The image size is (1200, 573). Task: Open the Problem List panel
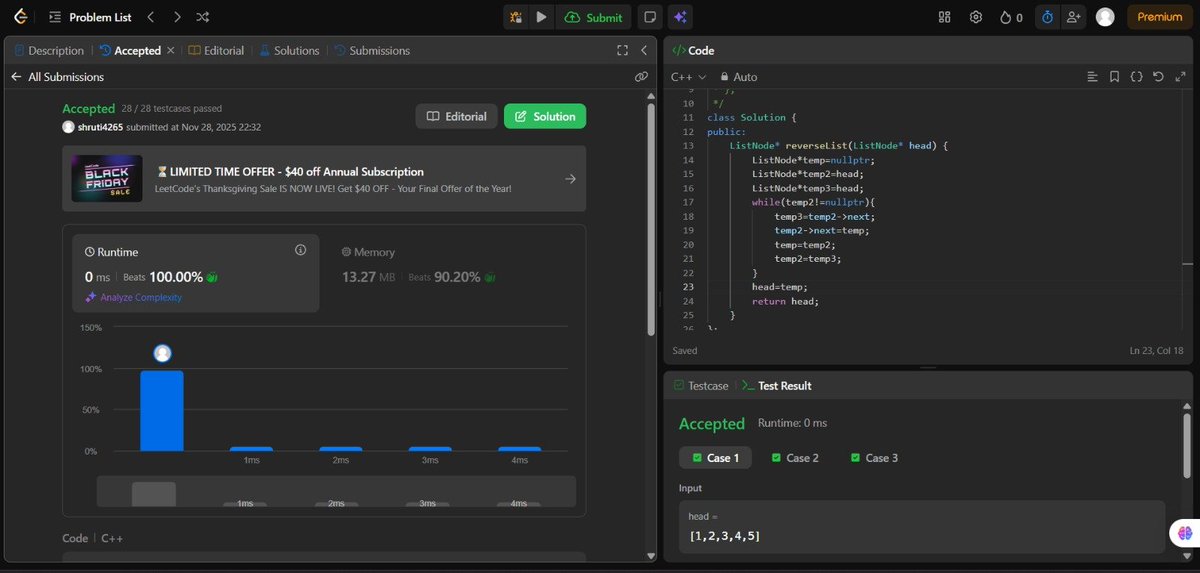tap(89, 17)
